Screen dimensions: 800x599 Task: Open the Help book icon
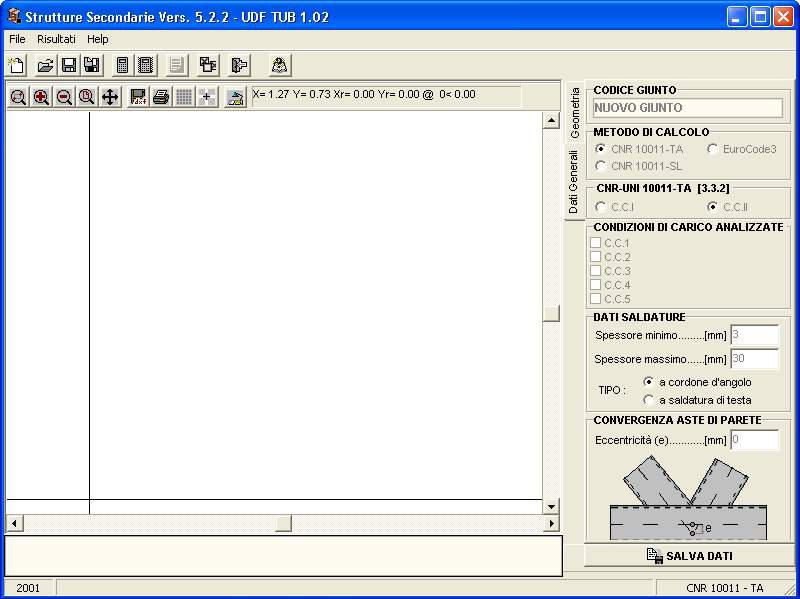(x=278, y=65)
